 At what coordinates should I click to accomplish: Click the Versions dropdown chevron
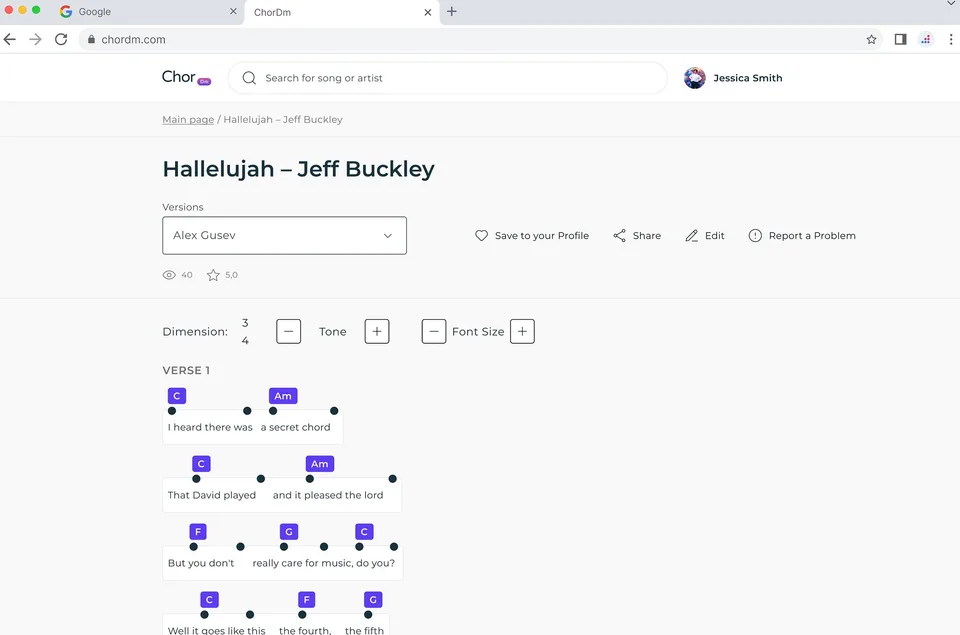(x=388, y=236)
